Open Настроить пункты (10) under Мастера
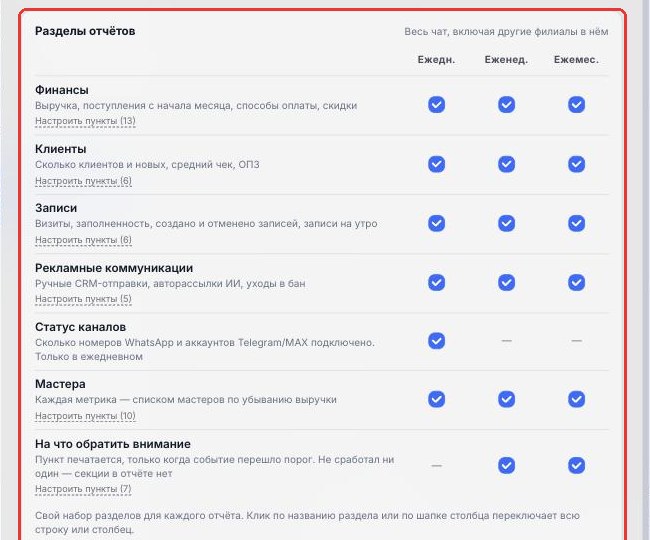 85,416
